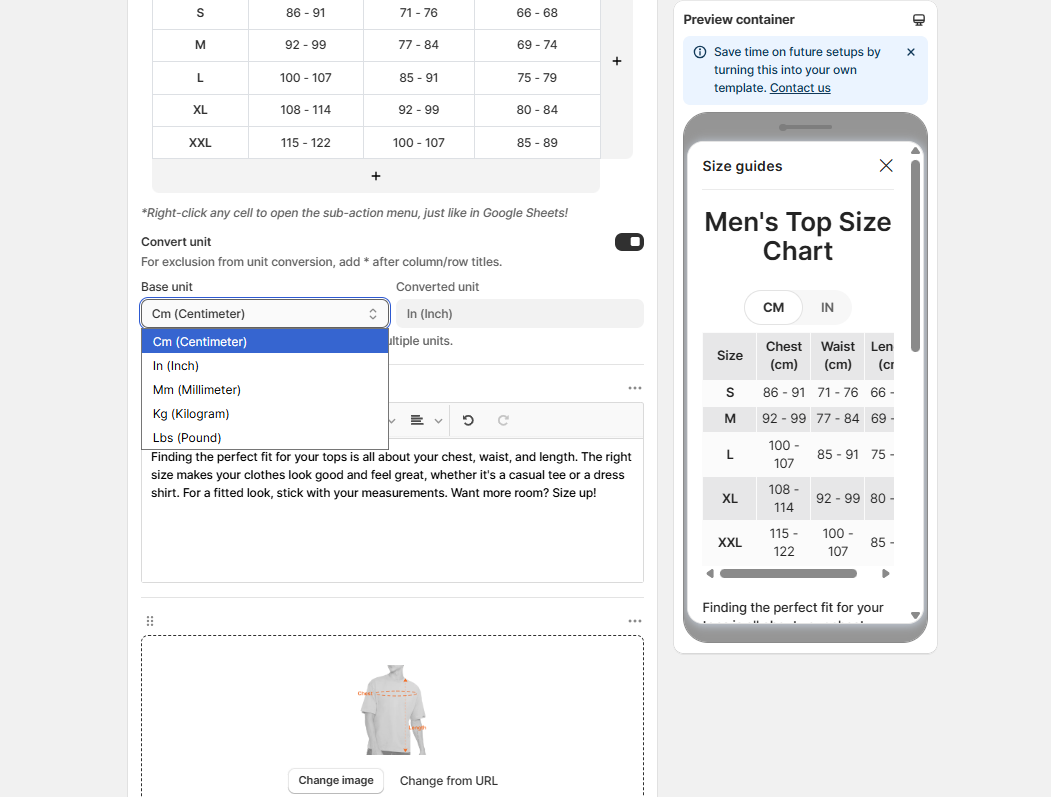Open text block three-dots menu
Image resolution: width=1051 pixels, height=797 pixels.
pos(635,388)
